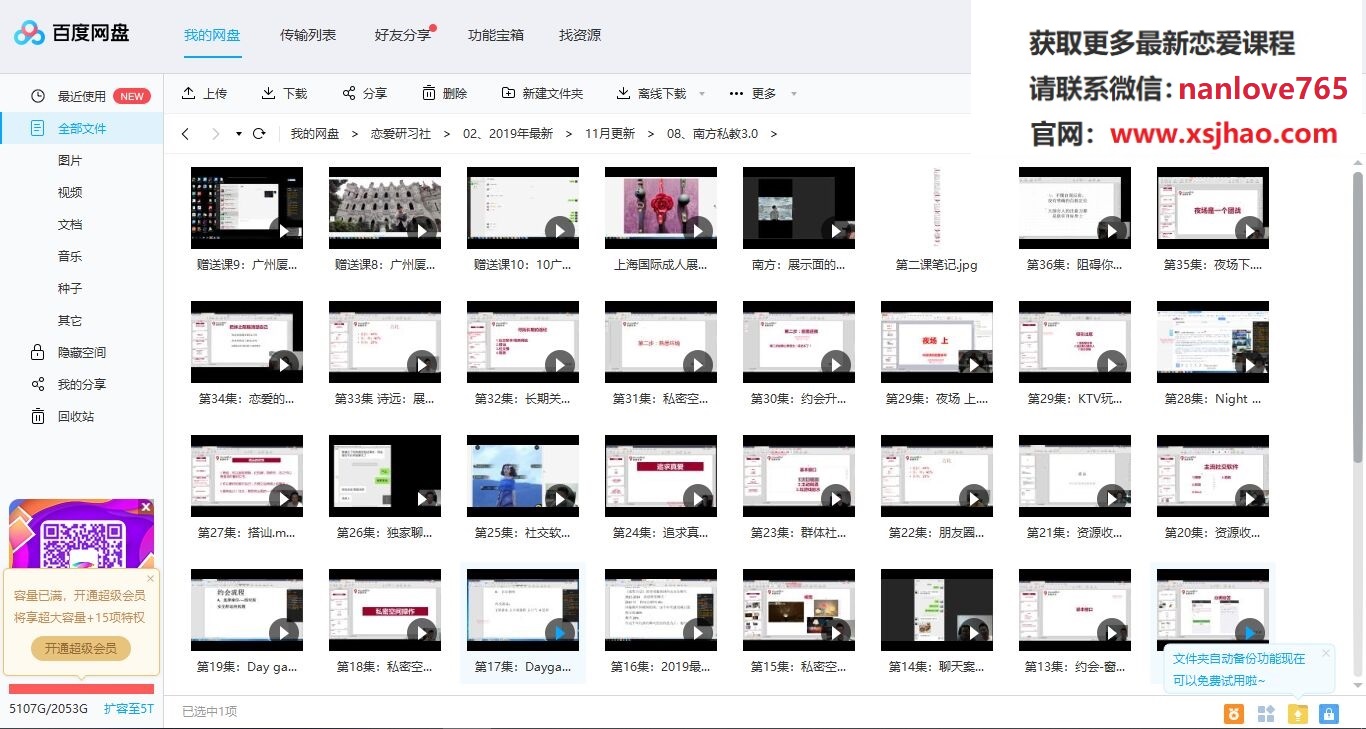The image size is (1366, 729).
Task: Click the 第16集 2019最 file name
Action: point(661,667)
